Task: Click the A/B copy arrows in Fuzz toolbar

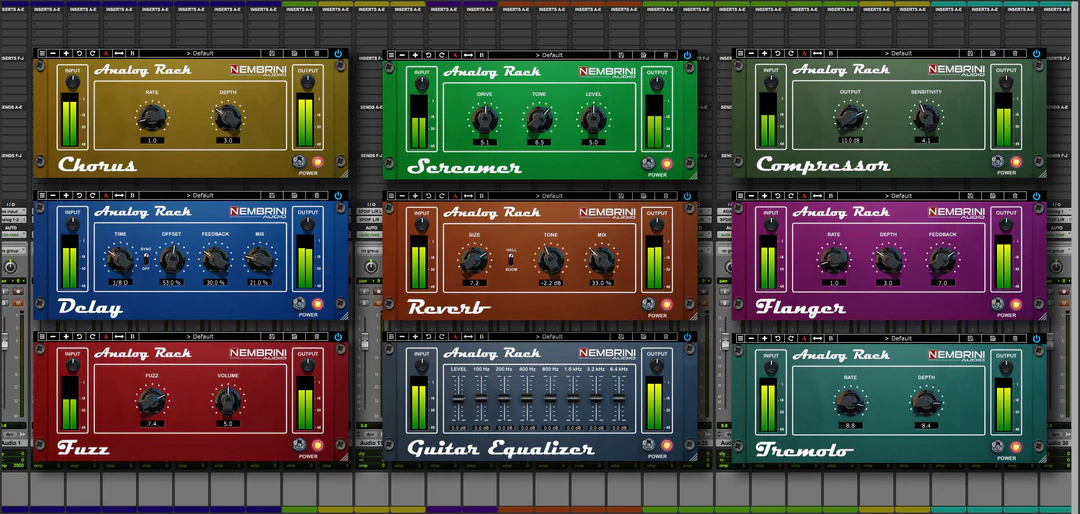Action: pos(118,337)
